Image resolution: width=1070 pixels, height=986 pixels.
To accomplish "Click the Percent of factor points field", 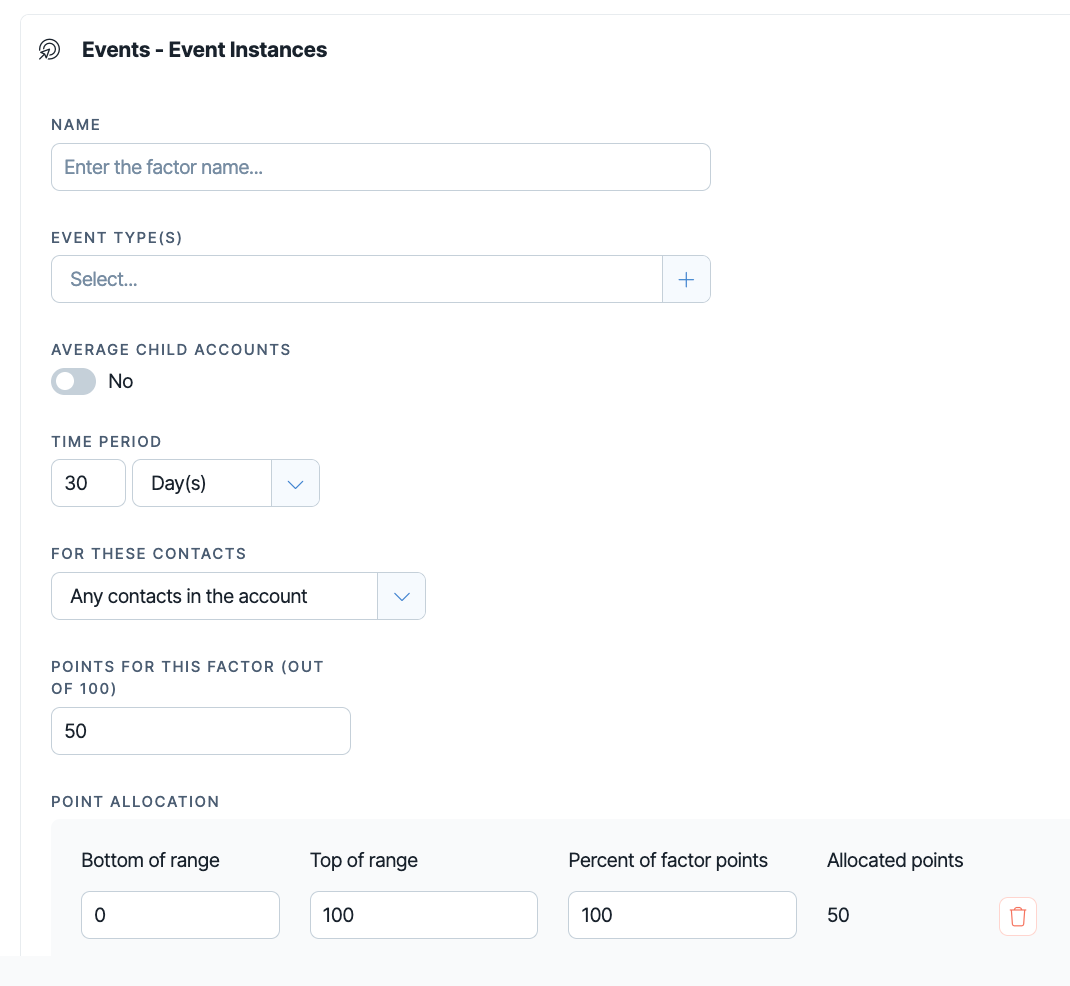I will tap(682, 915).
